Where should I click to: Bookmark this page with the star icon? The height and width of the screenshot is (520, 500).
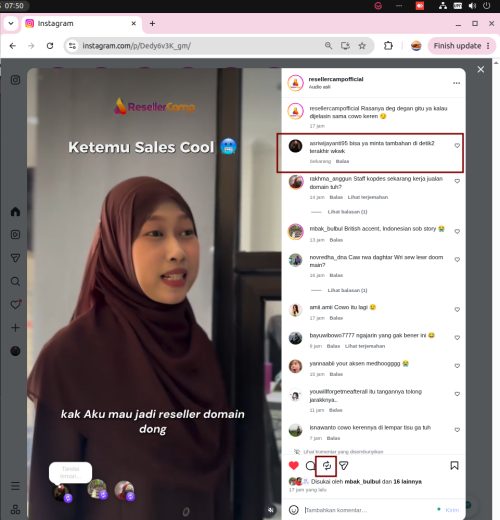coord(362,46)
